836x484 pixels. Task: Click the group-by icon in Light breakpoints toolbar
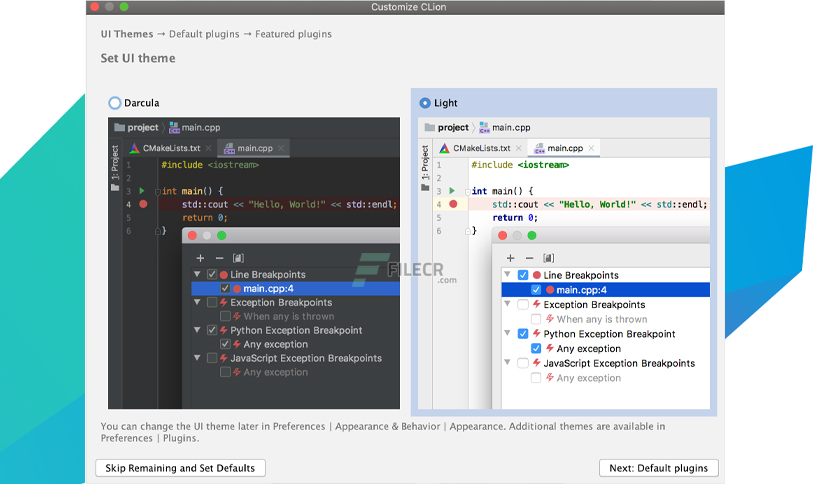click(549, 258)
